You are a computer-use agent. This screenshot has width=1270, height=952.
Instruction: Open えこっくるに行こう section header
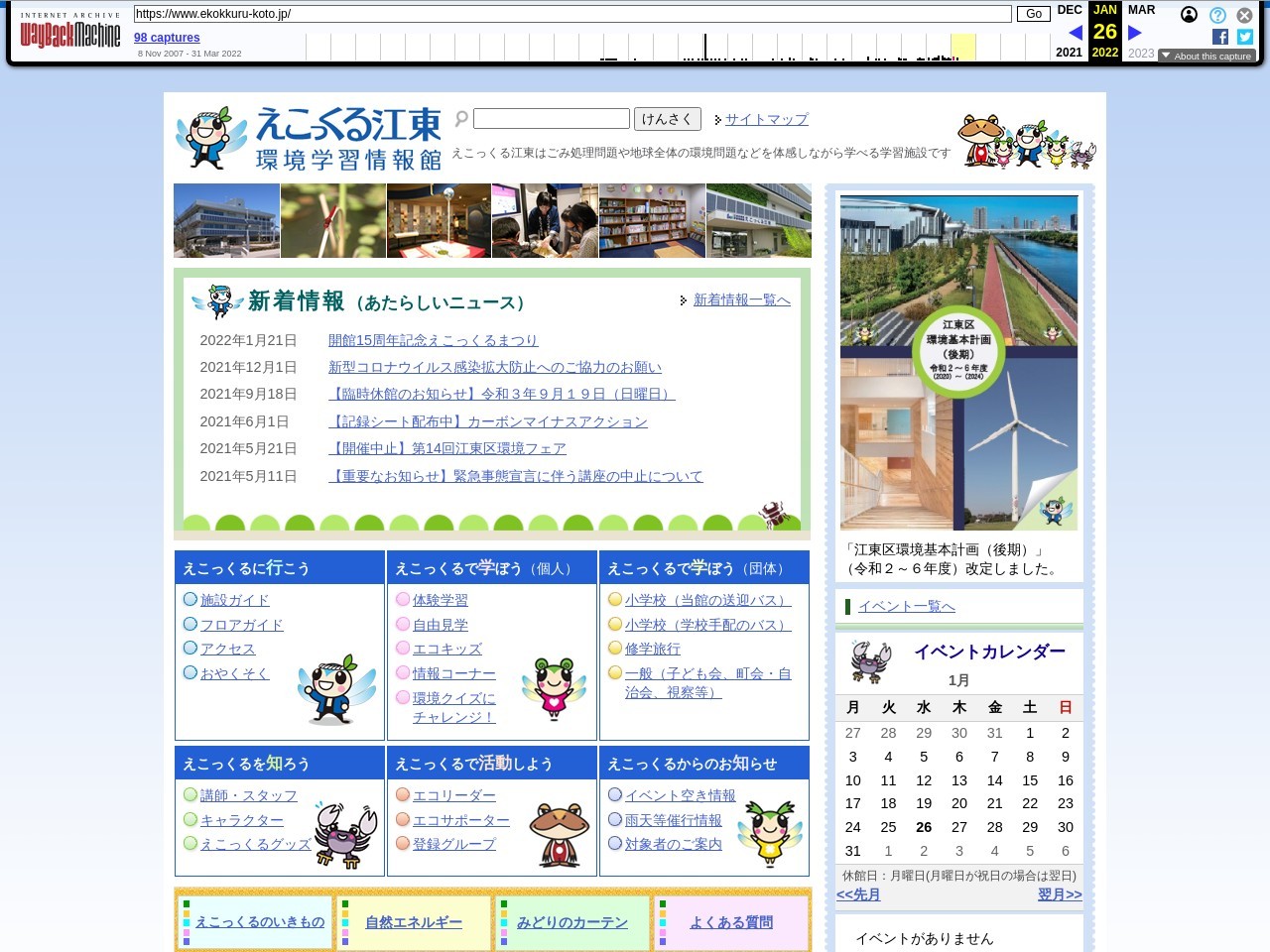(x=280, y=567)
